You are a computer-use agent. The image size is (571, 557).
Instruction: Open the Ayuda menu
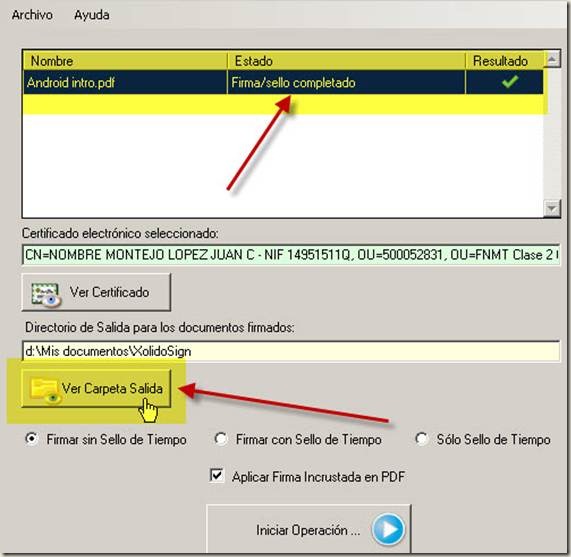tap(92, 15)
